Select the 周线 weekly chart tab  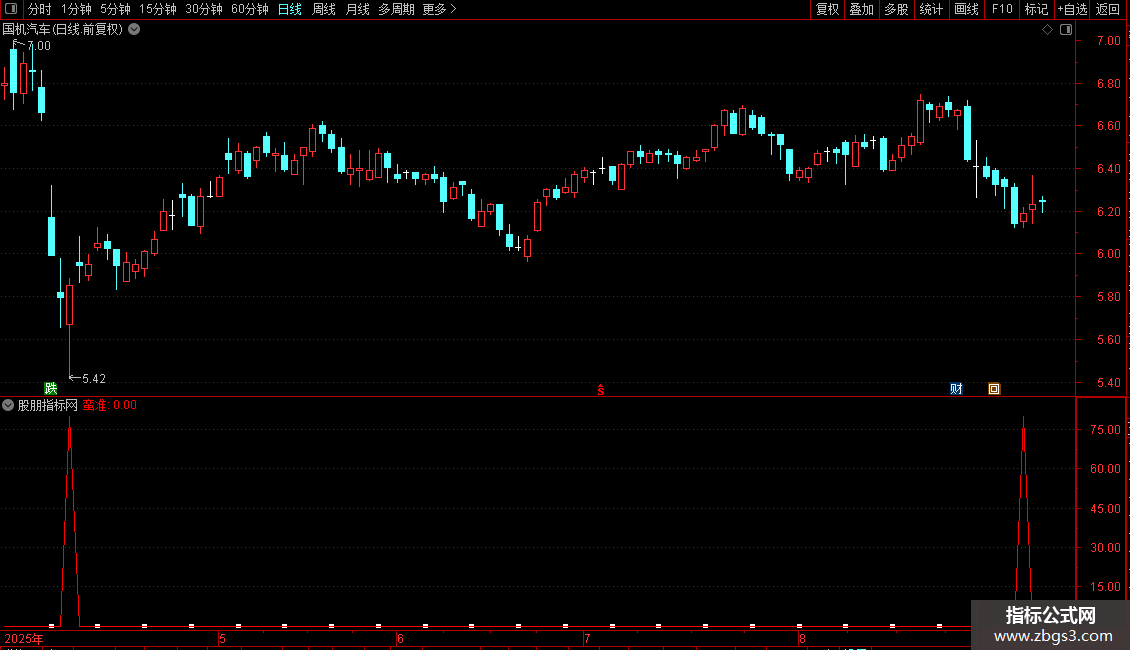(324, 9)
